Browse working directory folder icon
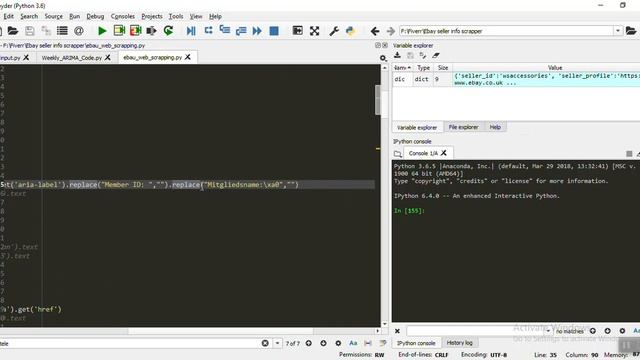The width and height of the screenshot is (640, 360). 631,31
